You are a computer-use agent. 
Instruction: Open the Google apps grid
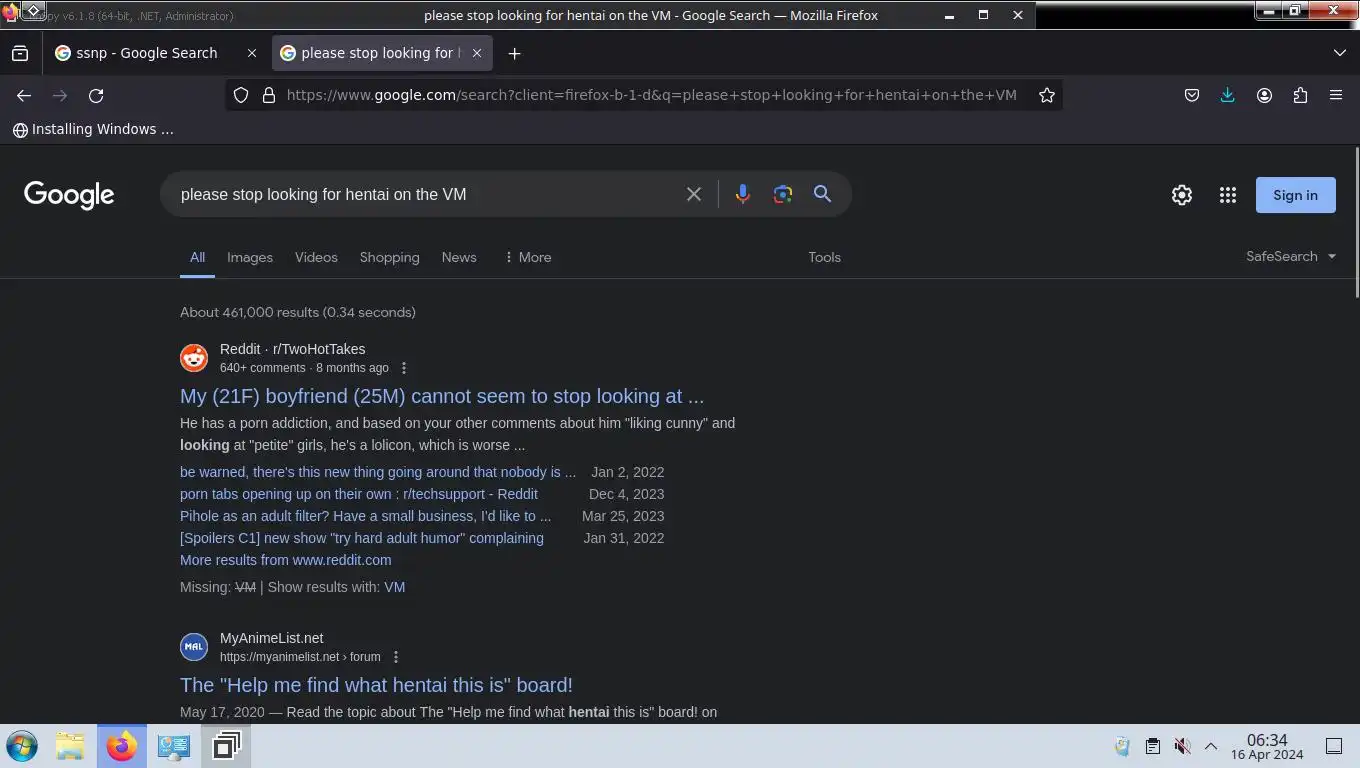[1228, 195]
